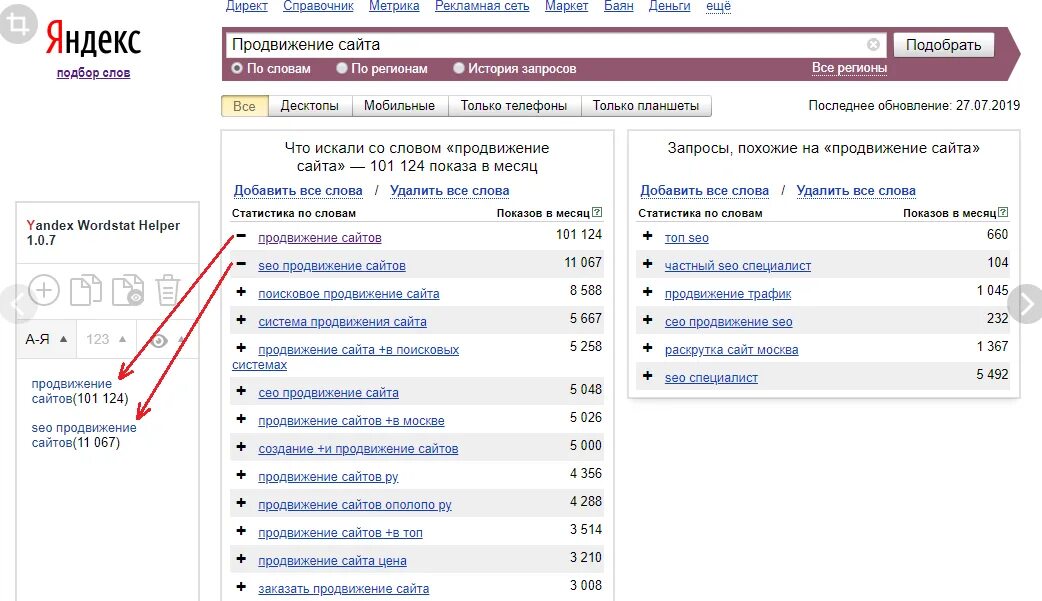
Task: Click the add (plus circle) icon in Wordstat Helper
Action: (x=44, y=291)
